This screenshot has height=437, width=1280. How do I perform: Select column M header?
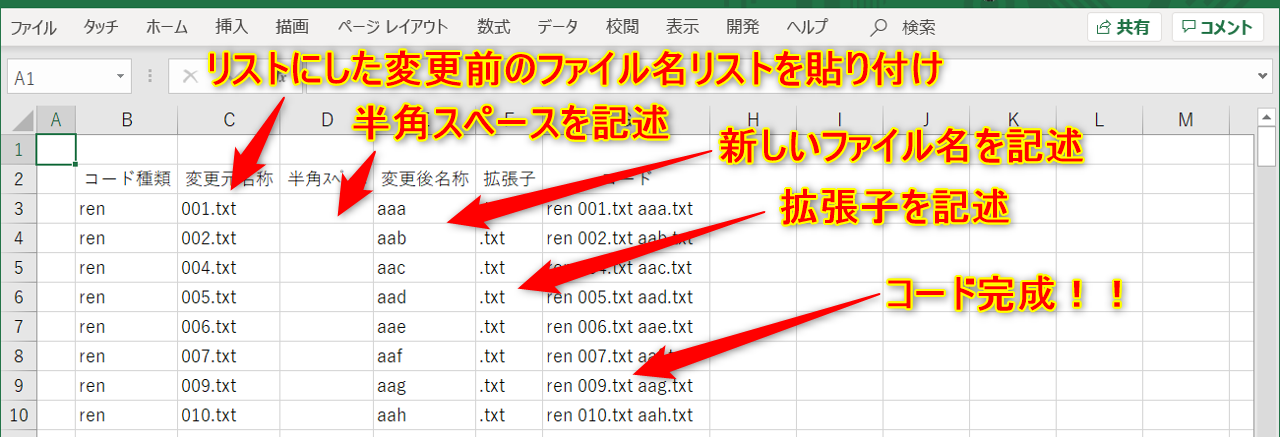tap(1187, 120)
